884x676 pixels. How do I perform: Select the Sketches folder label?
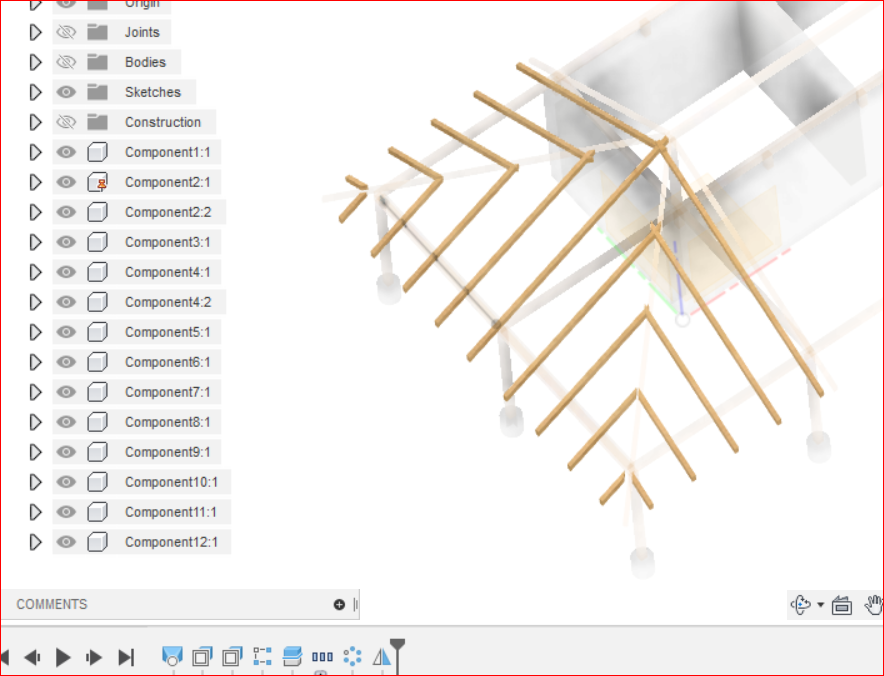click(153, 92)
